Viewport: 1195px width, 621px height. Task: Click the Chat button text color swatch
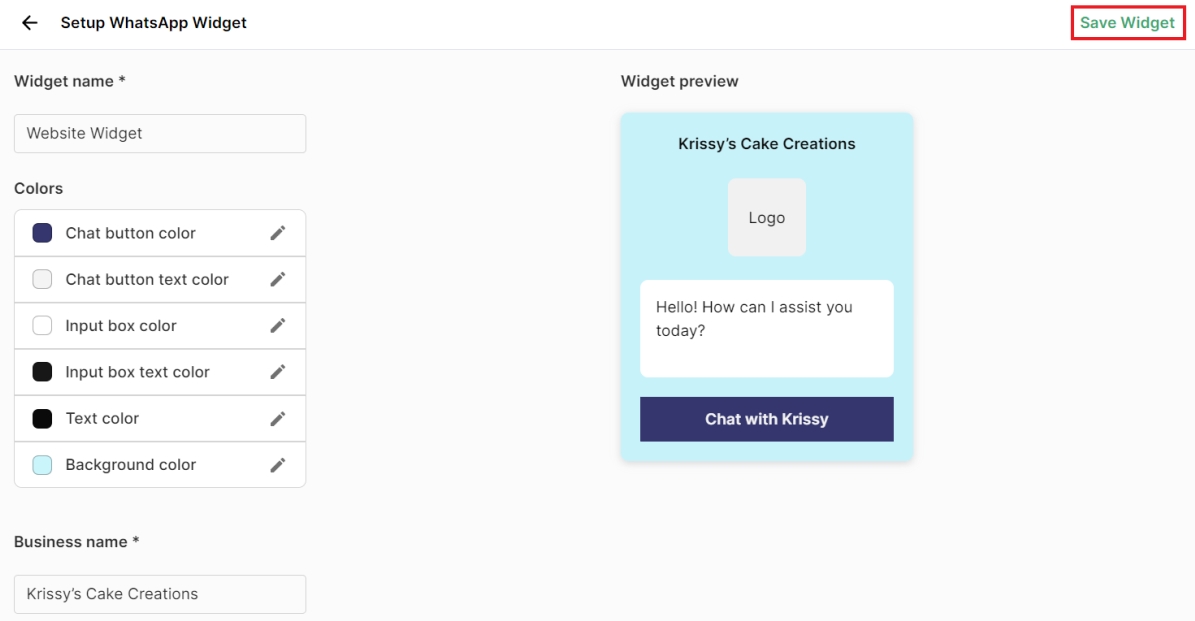pyautogui.click(x=42, y=279)
